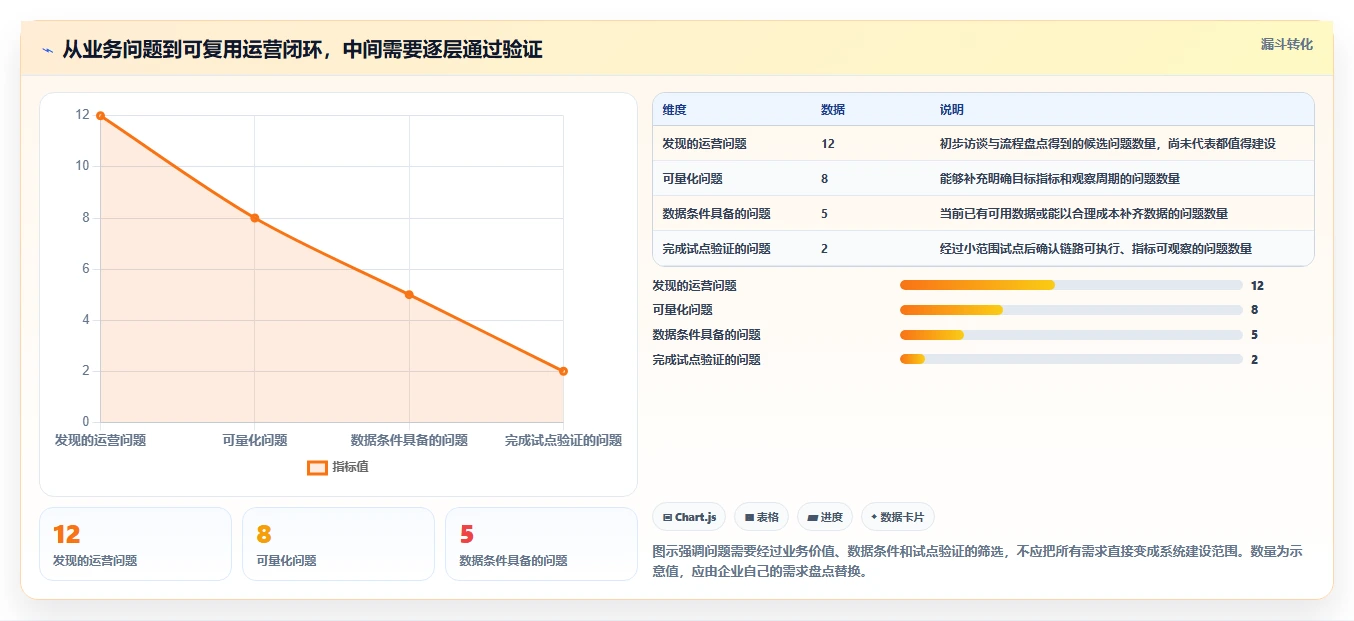Click description starting 经过小范围试点
This screenshot has height=621, width=1354.
[x=1095, y=249]
